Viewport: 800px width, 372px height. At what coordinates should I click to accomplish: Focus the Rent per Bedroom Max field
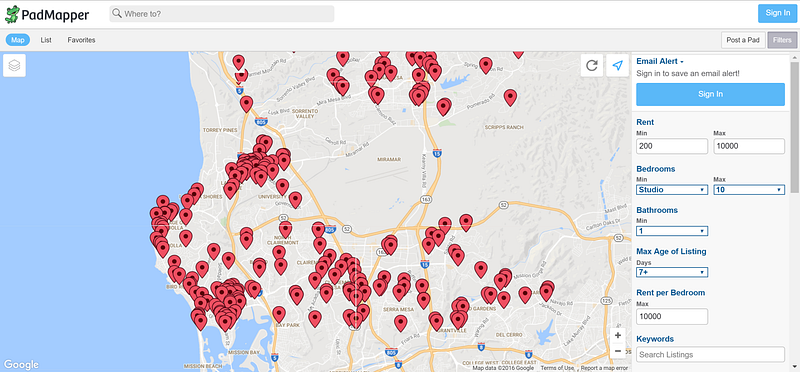[672, 316]
